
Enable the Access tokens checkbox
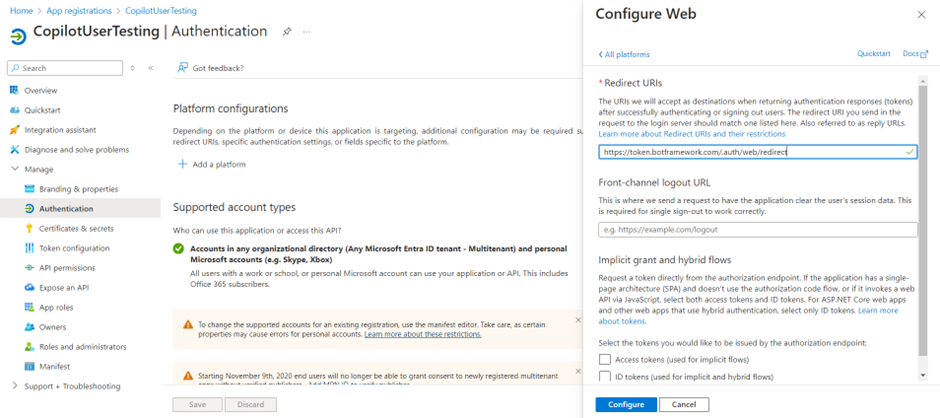click(x=604, y=359)
